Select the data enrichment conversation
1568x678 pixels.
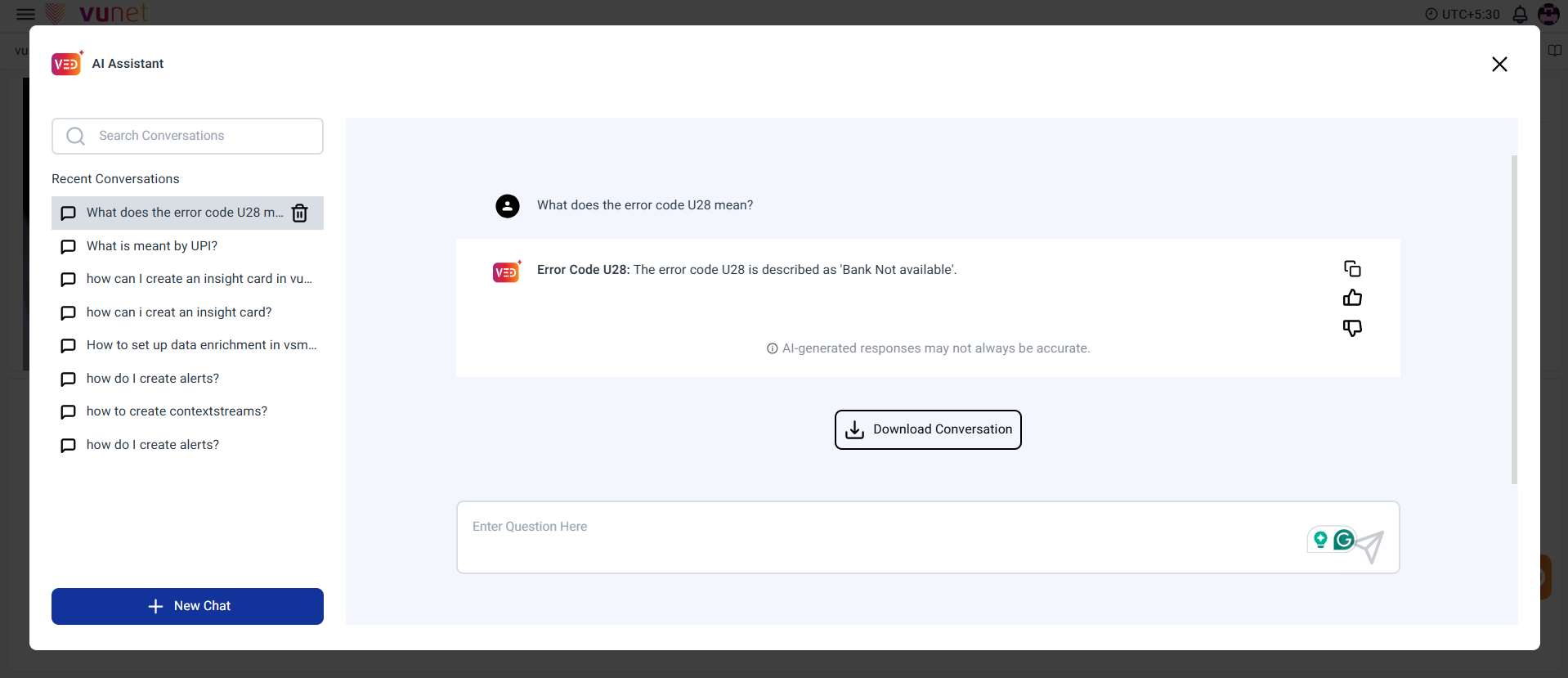pos(201,345)
